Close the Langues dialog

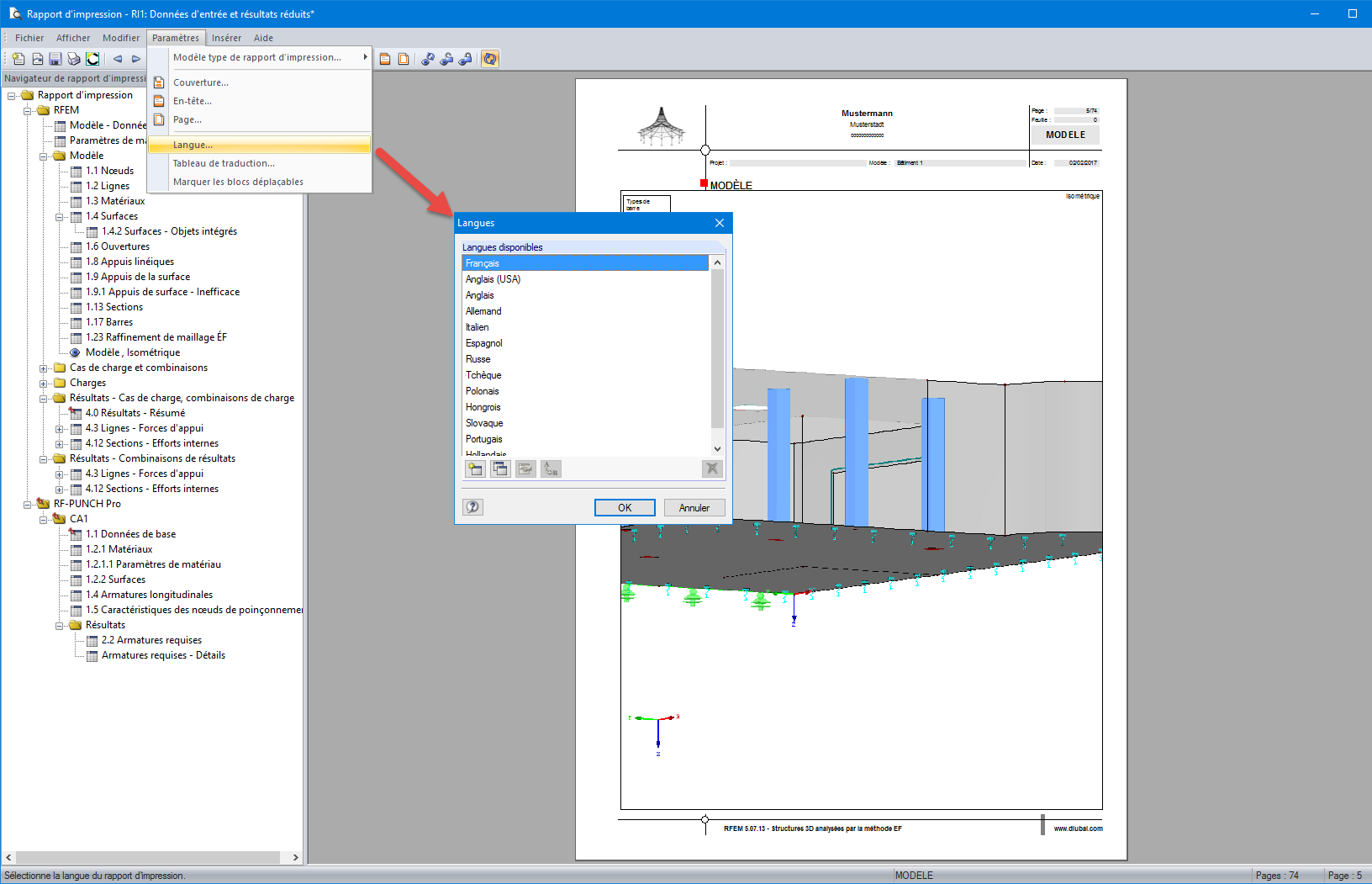tap(720, 223)
